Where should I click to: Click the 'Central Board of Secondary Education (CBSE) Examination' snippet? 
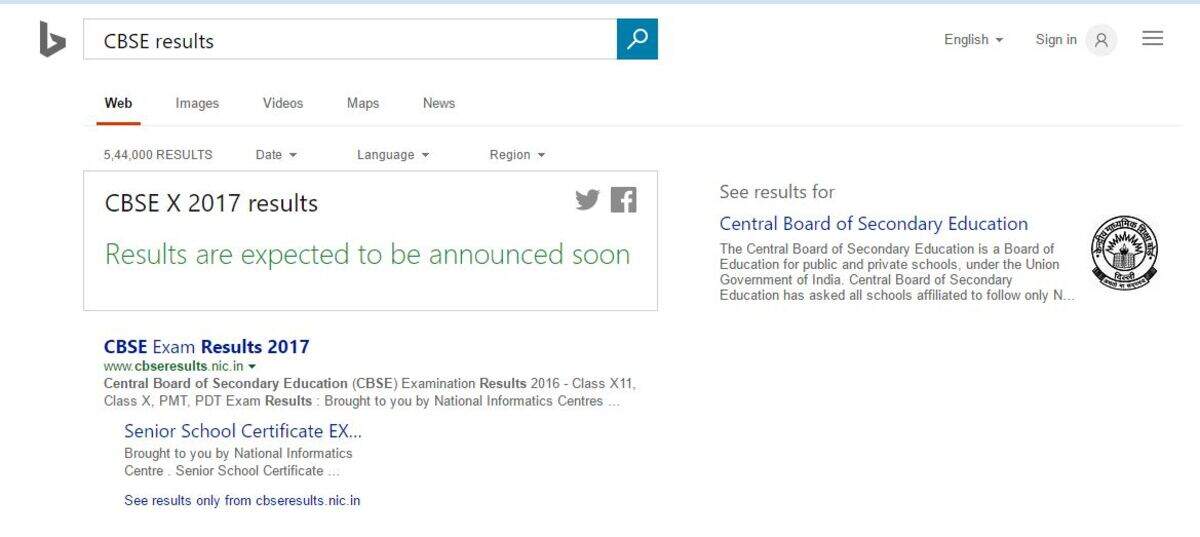(370, 392)
